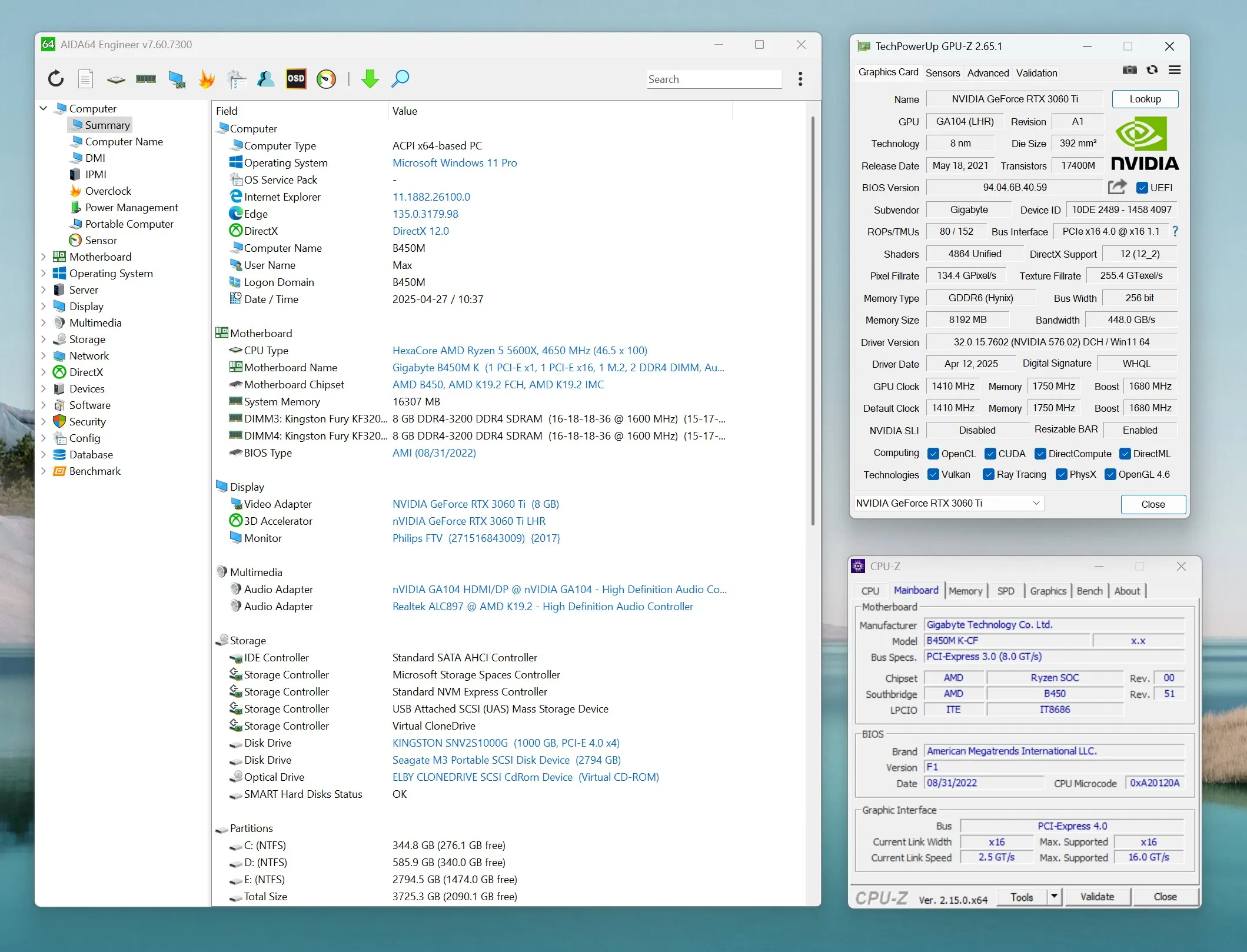This screenshot has width=1247, height=952.
Task: Switch to the Memory tab in CPU-Z
Action: (x=966, y=591)
